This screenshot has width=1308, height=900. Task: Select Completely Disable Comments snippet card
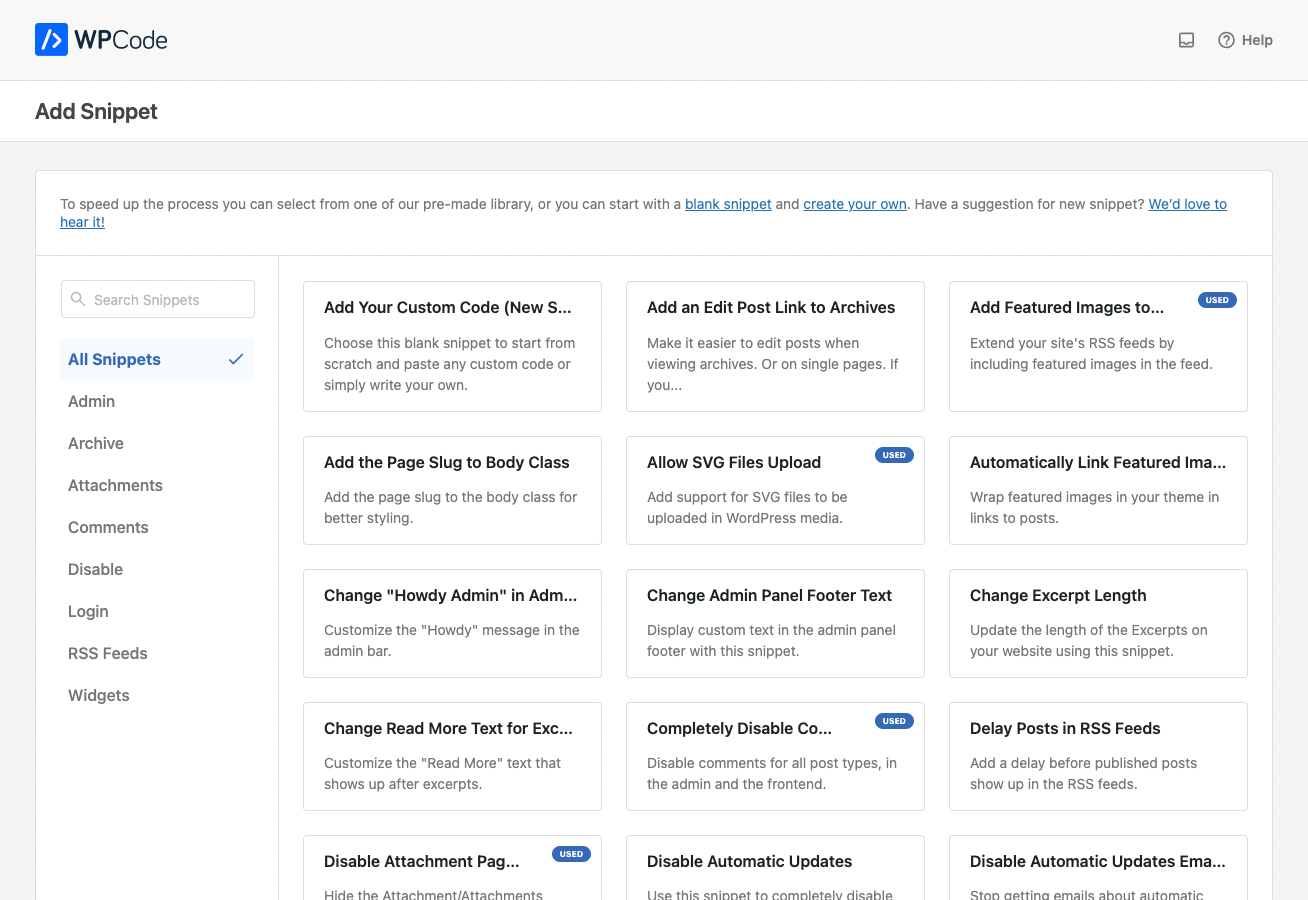pyautogui.click(x=775, y=756)
